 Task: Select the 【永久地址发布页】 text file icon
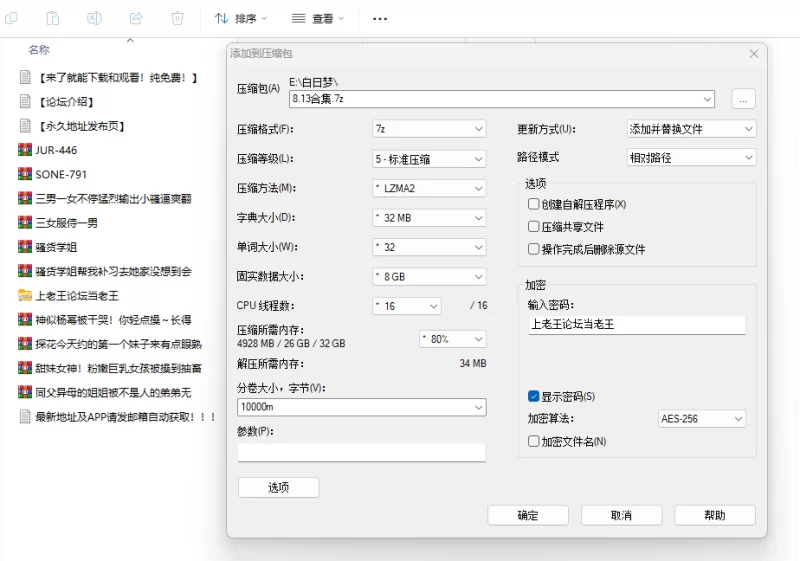pyautogui.click(x=25, y=125)
